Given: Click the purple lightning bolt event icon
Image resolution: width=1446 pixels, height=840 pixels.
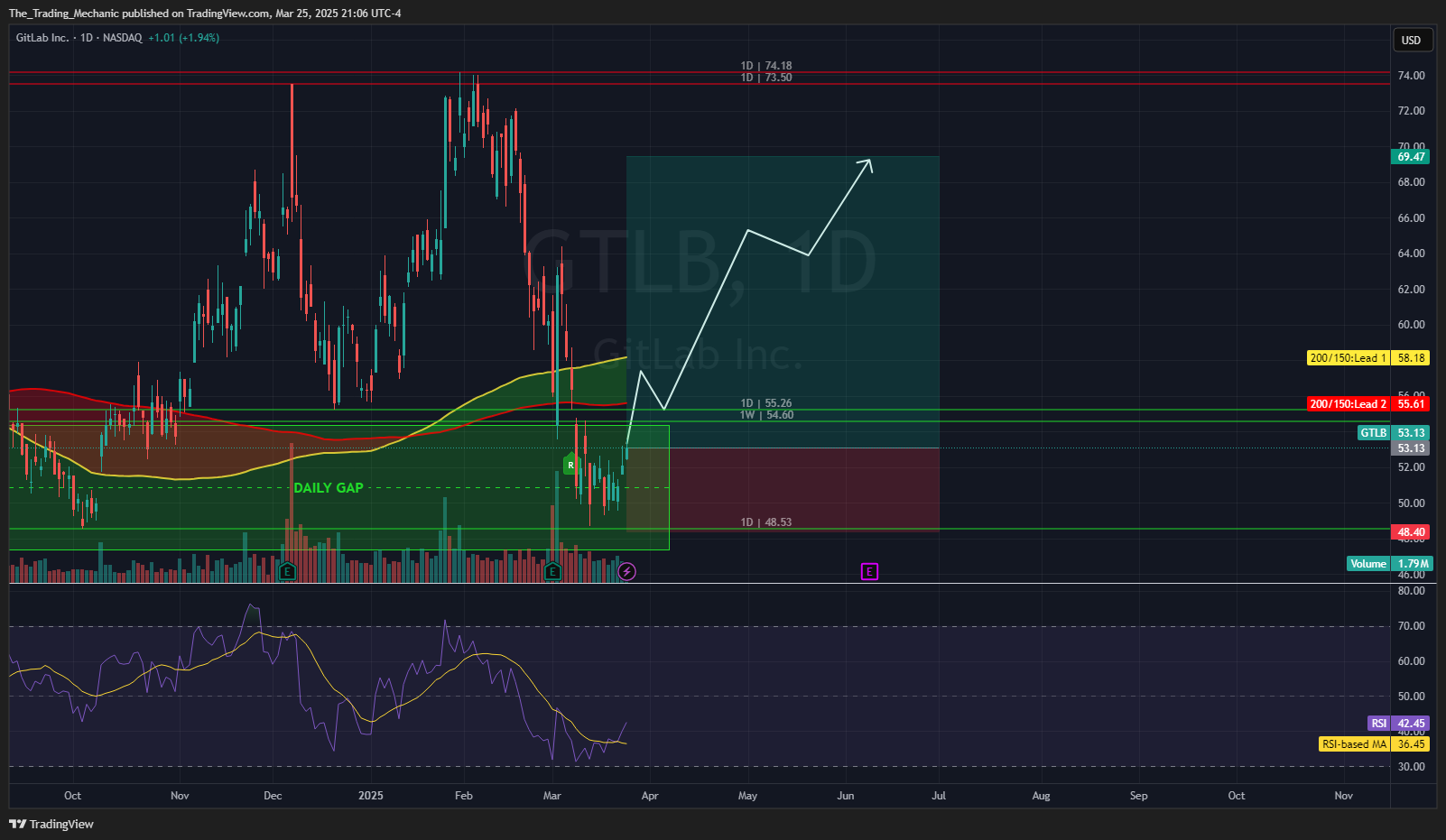Looking at the screenshot, I should tap(627, 571).
